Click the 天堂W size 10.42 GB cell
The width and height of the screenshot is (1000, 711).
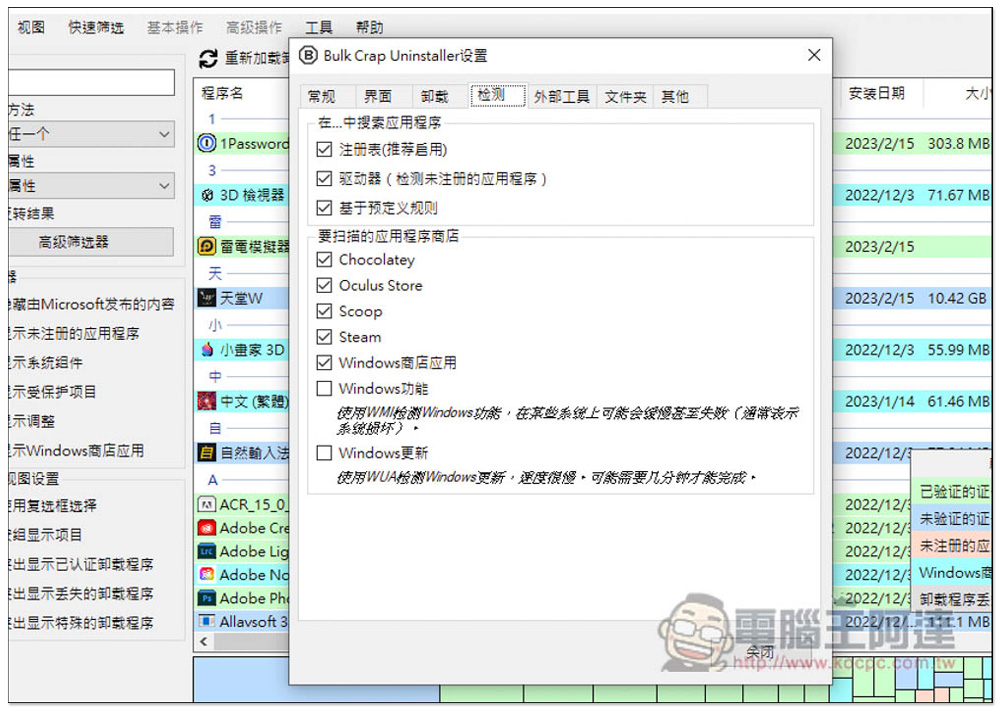pyautogui.click(x=957, y=298)
